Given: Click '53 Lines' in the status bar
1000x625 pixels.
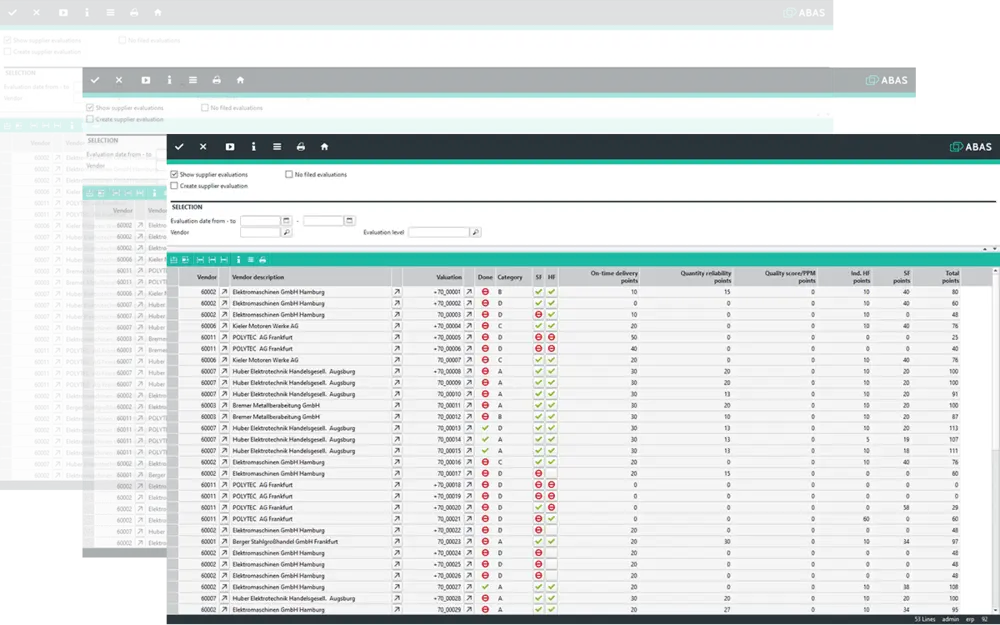Looking at the screenshot, I should (x=925, y=619).
